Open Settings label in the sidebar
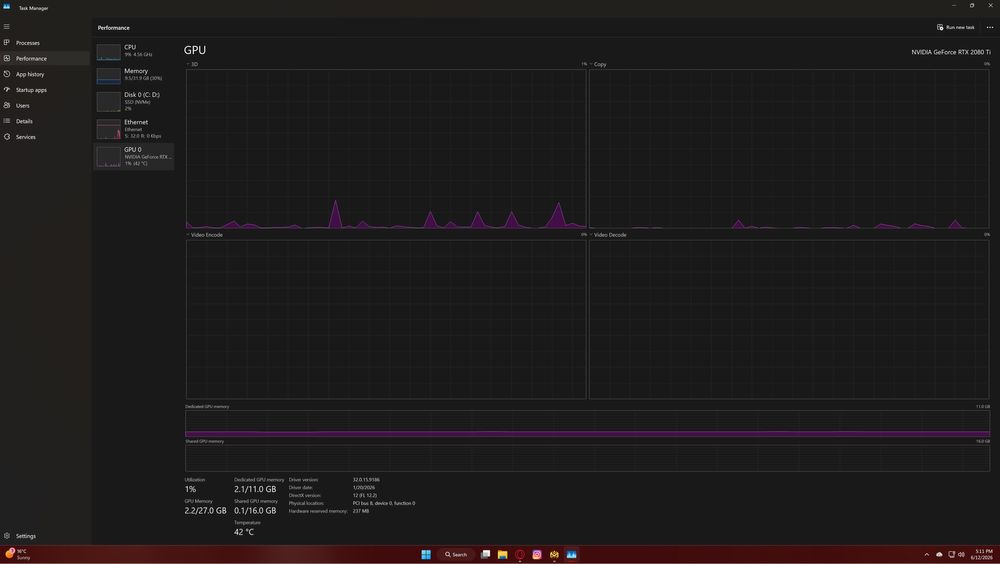 [26, 536]
